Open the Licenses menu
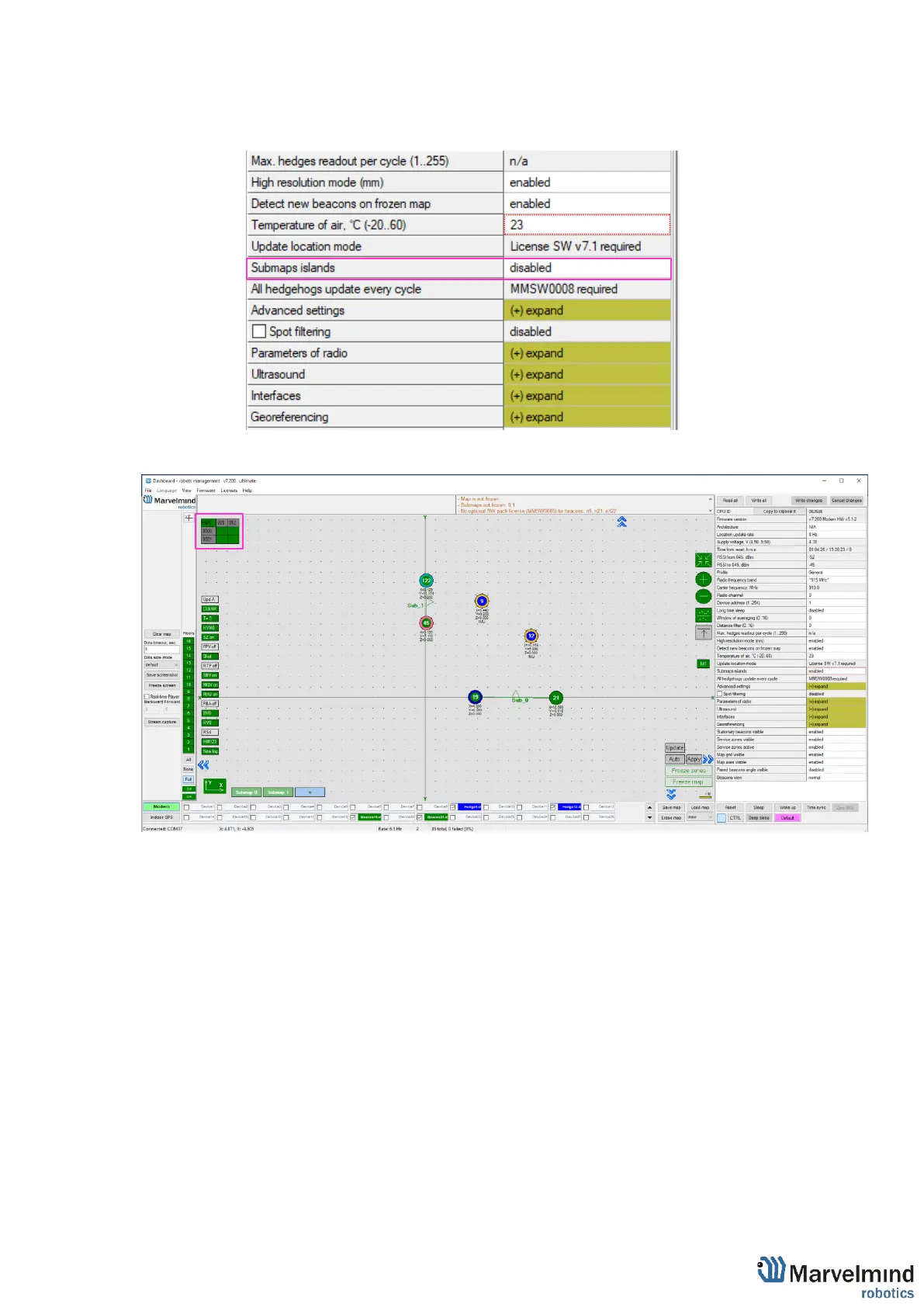 [x=229, y=491]
